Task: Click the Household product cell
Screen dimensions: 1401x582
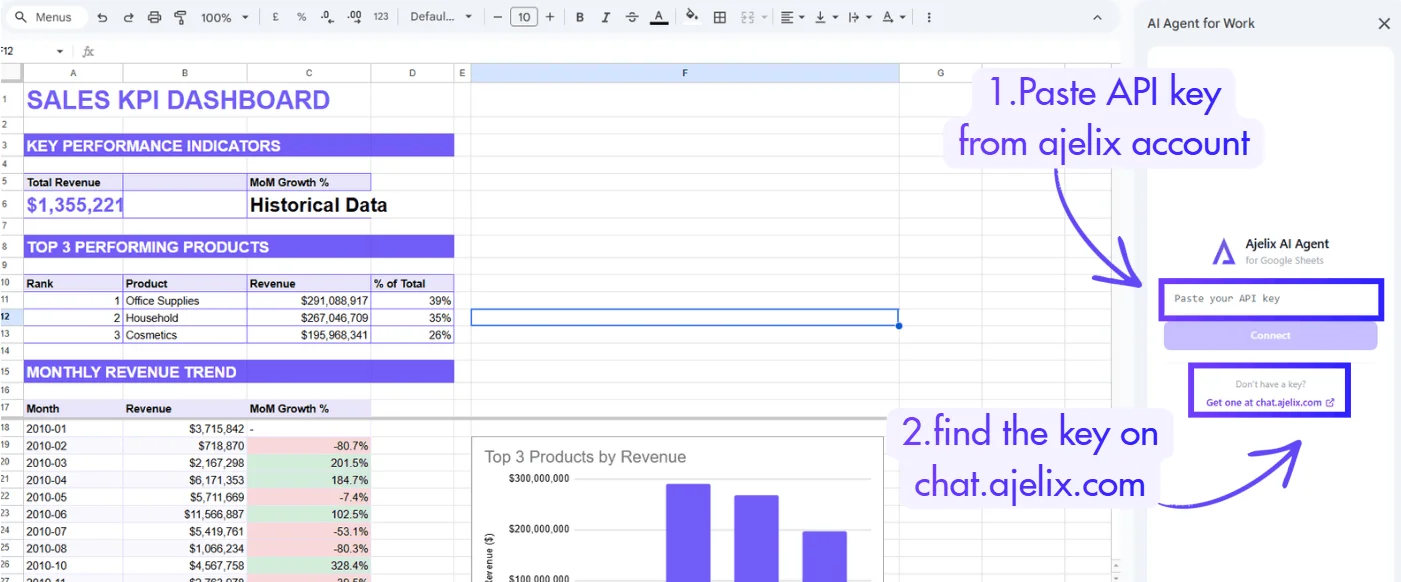Action: coord(185,318)
